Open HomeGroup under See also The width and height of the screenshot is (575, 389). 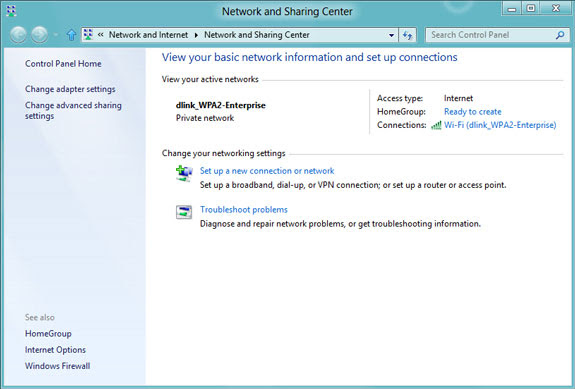48,334
